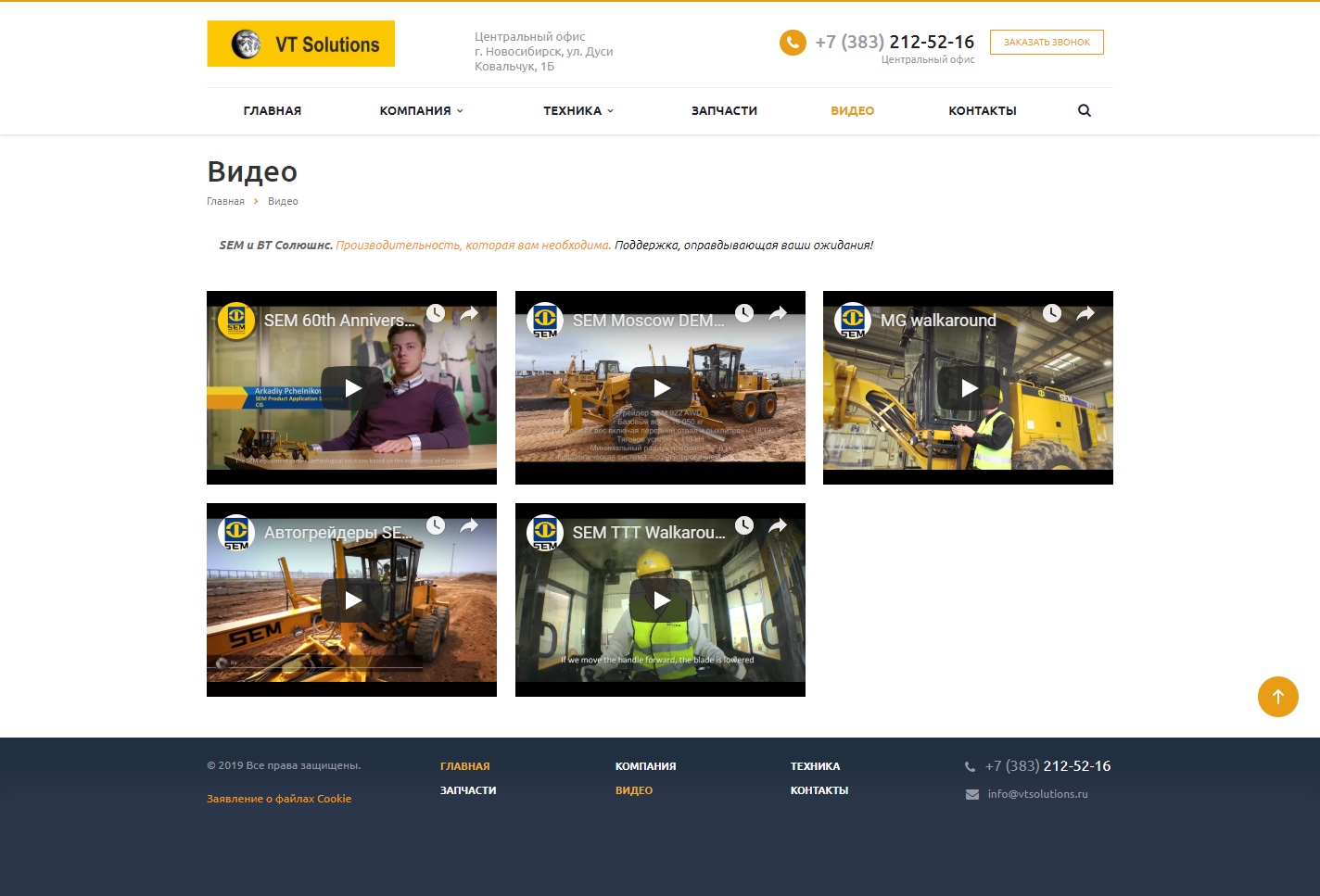This screenshot has height=896, width=1320.
Task: Open ЗАПЧАСТИ in the top navigation
Action: coord(724,110)
